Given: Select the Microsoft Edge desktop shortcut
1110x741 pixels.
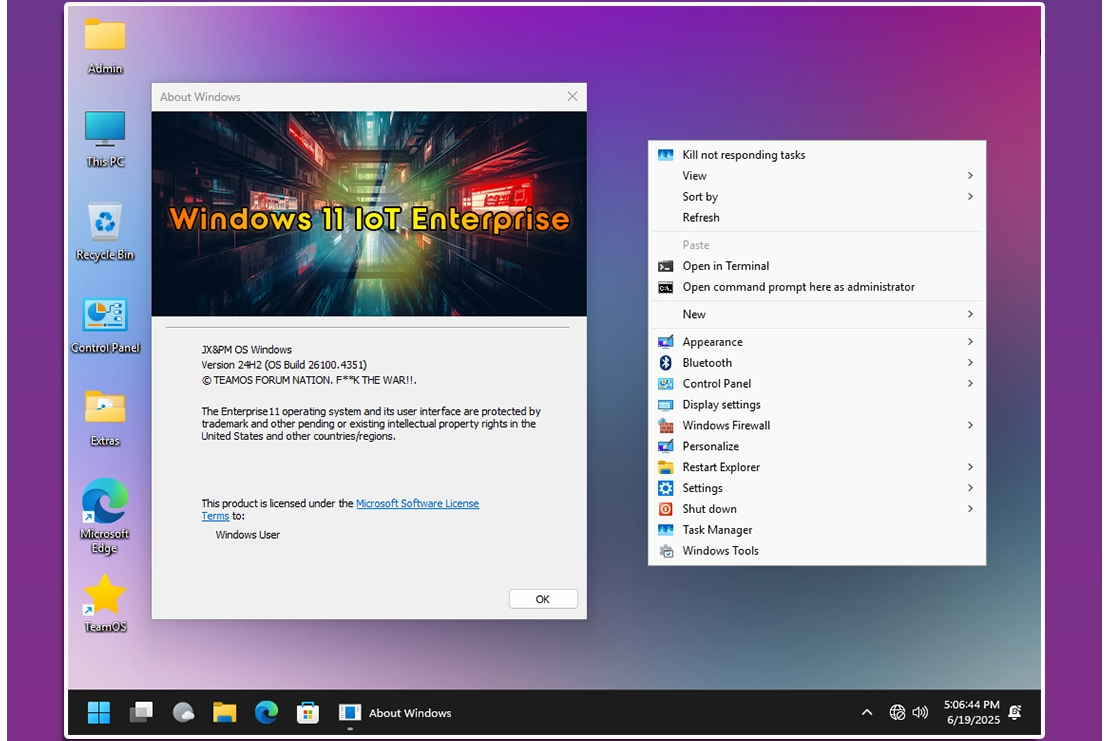Looking at the screenshot, I should point(105,516).
